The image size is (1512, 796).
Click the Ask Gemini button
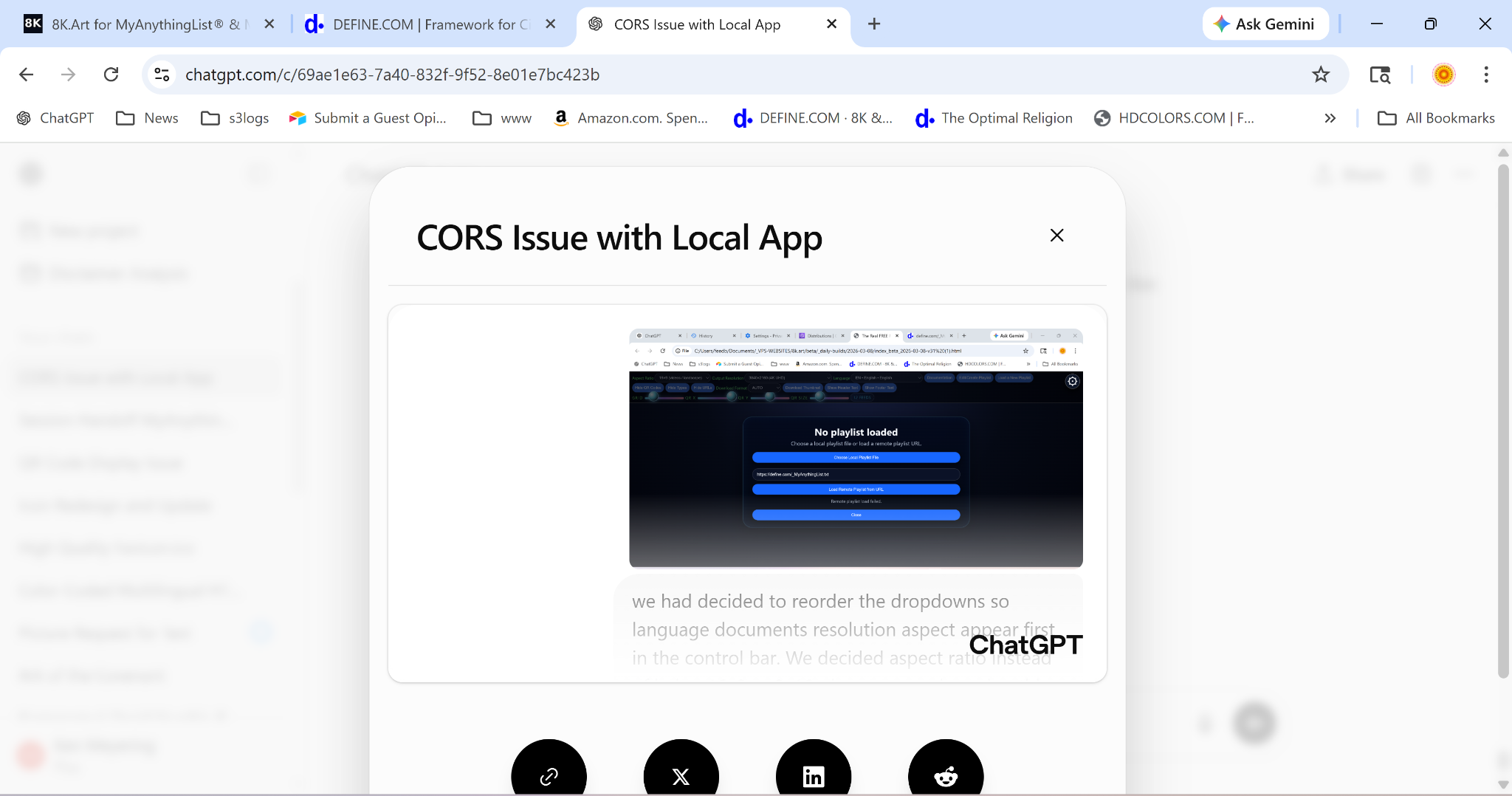1265,24
